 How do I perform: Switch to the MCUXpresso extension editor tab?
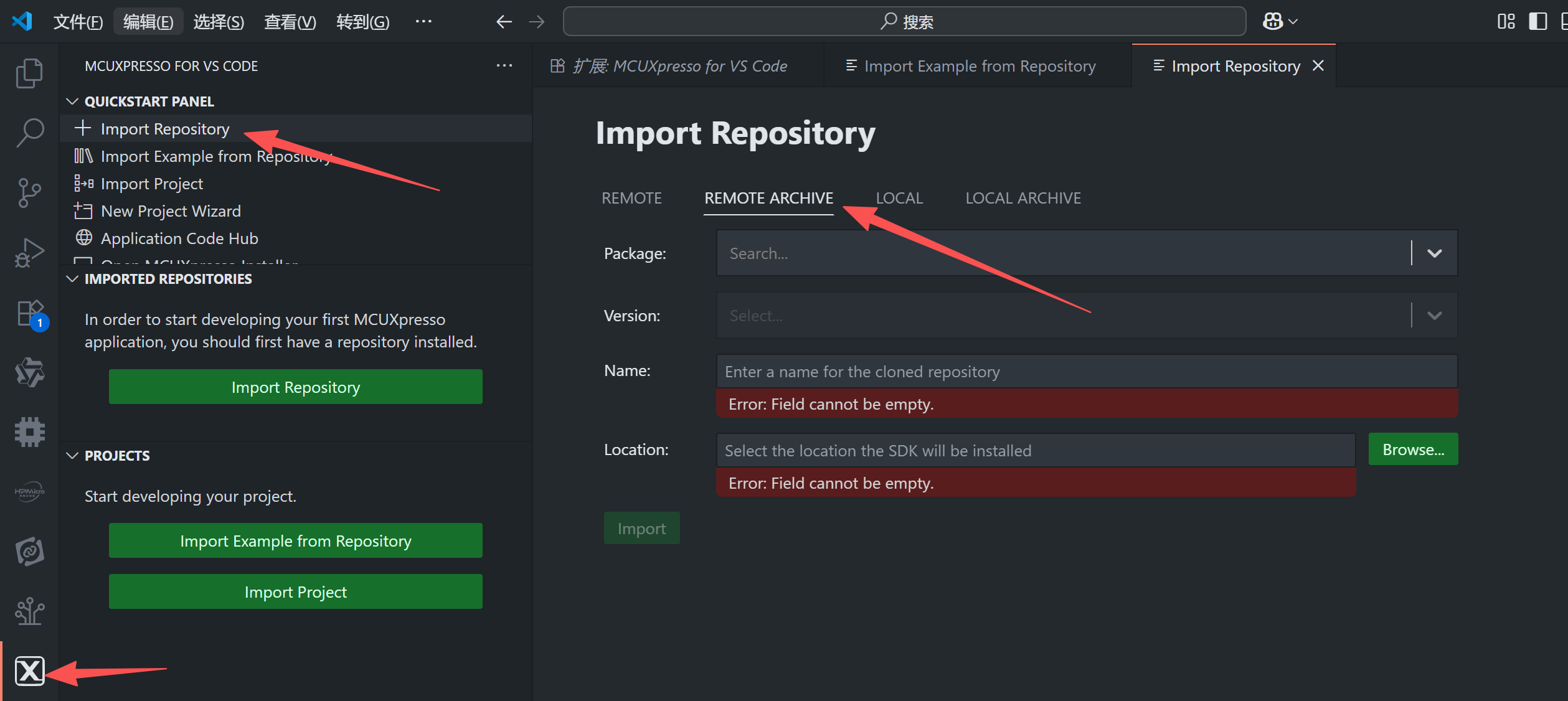coord(678,65)
